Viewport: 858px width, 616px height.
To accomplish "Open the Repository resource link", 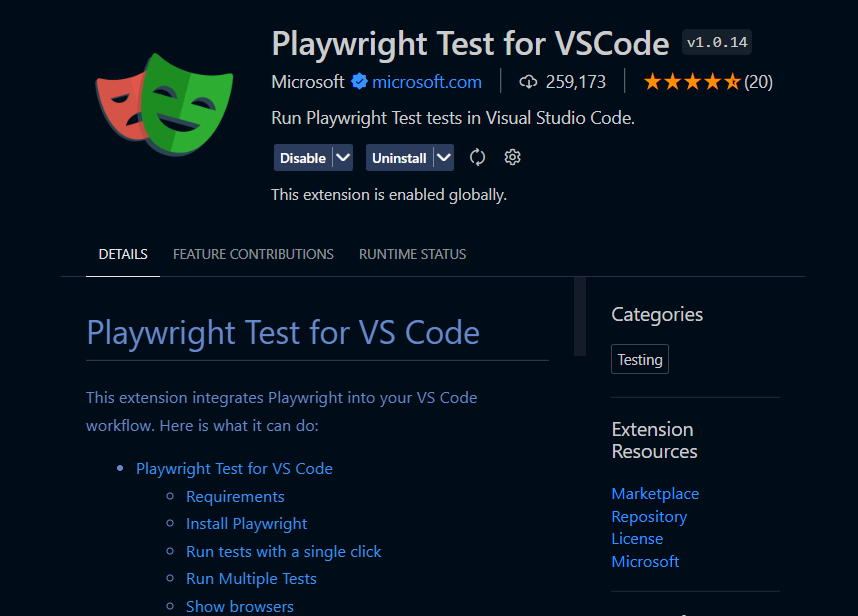I will (x=649, y=516).
